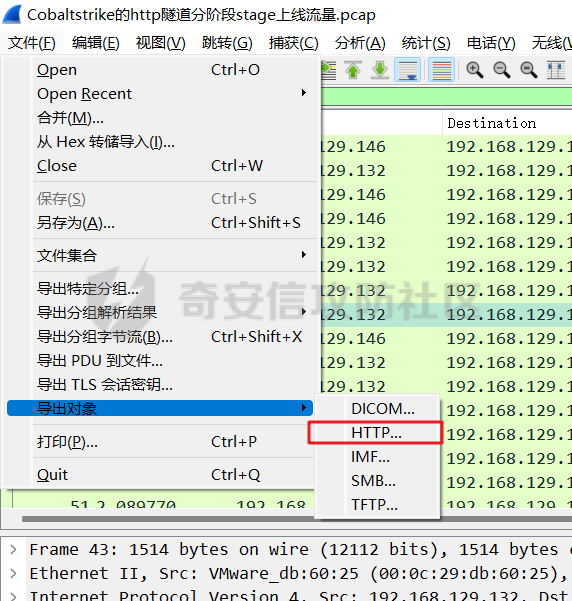Expand the Ethernet II details row

point(13,573)
